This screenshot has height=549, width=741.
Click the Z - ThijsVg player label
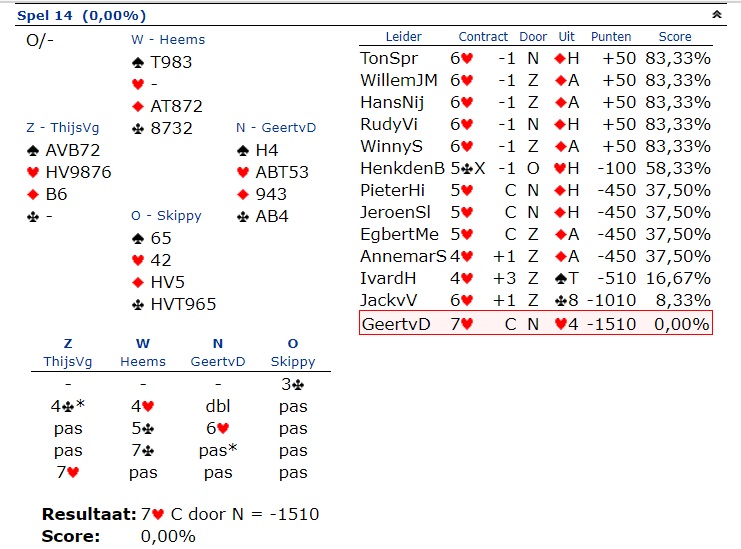(63, 128)
